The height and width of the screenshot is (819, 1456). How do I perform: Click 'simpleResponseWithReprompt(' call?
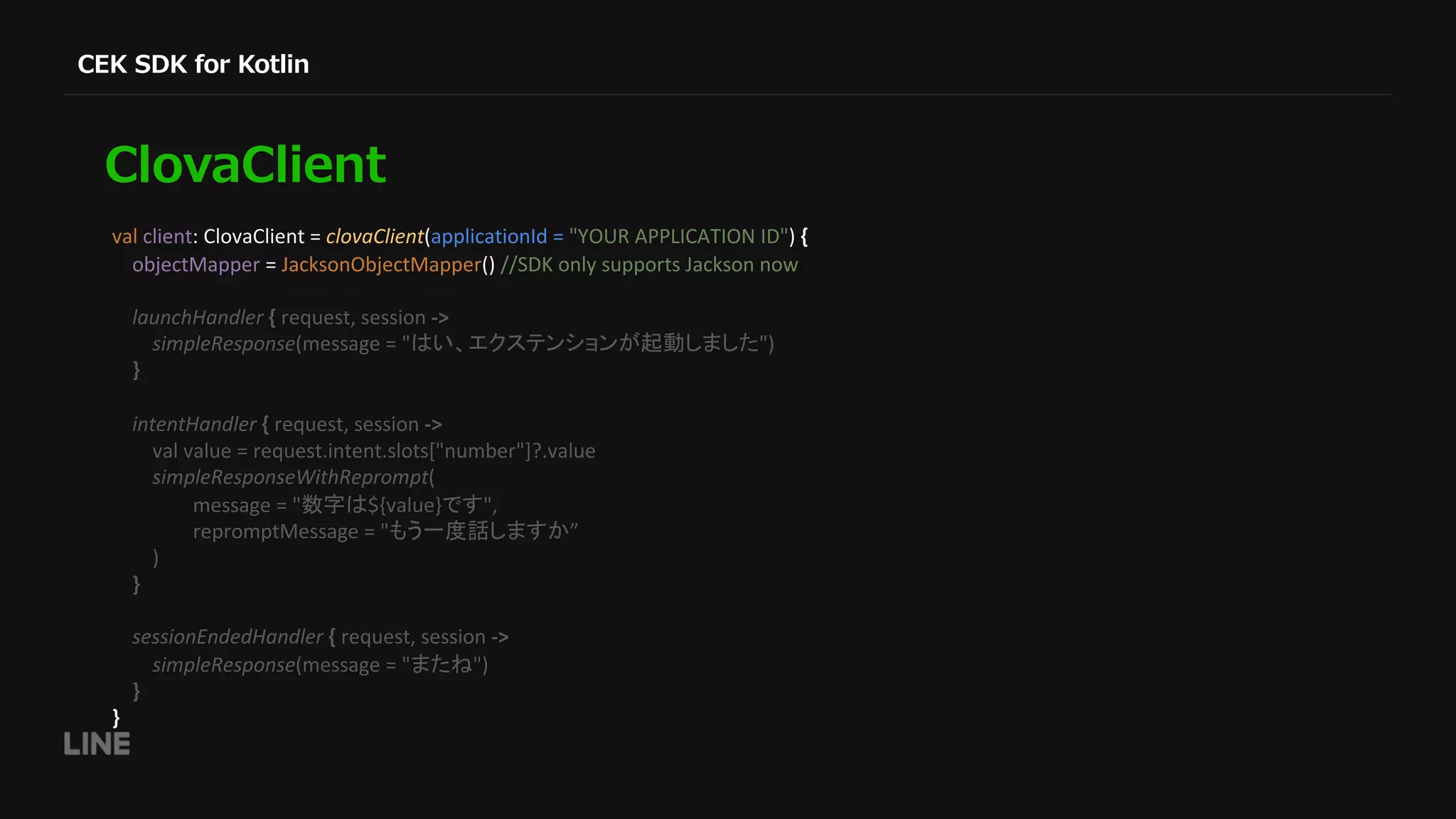coord(294,477)
